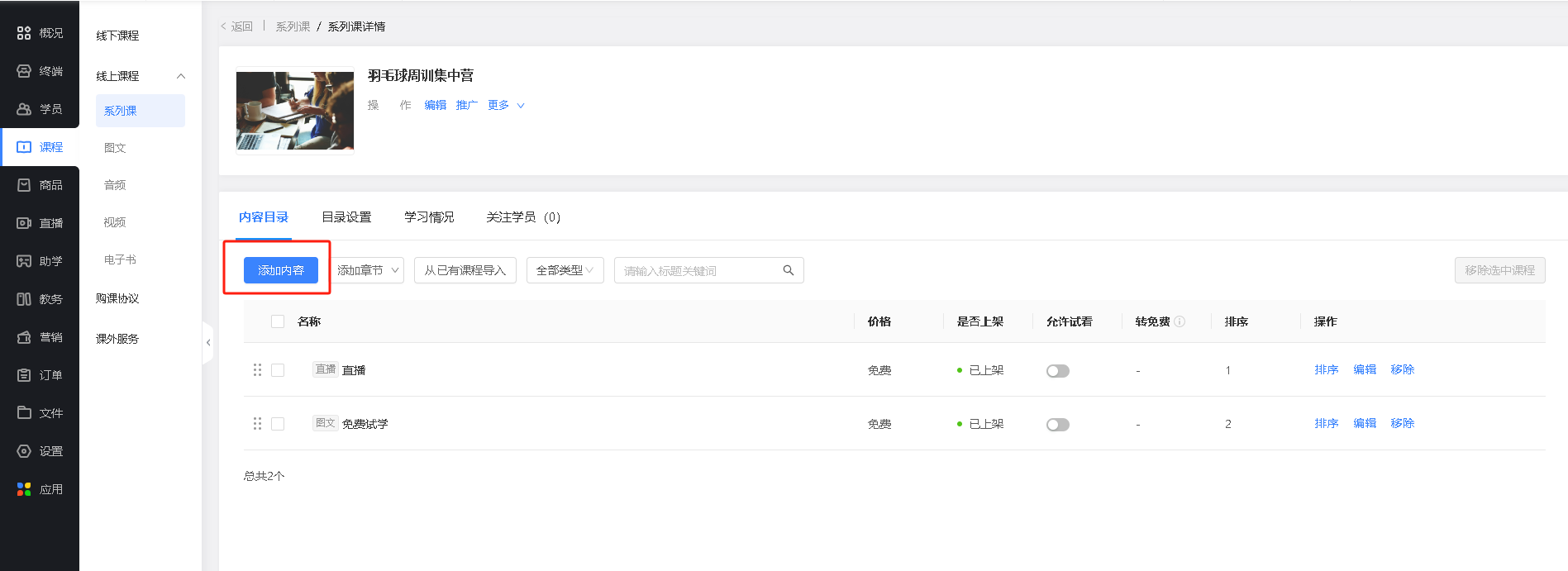The height and width of the screenshot is (571, 1568).
Task: Select the 直播 live camera icon
Action: 24,223
